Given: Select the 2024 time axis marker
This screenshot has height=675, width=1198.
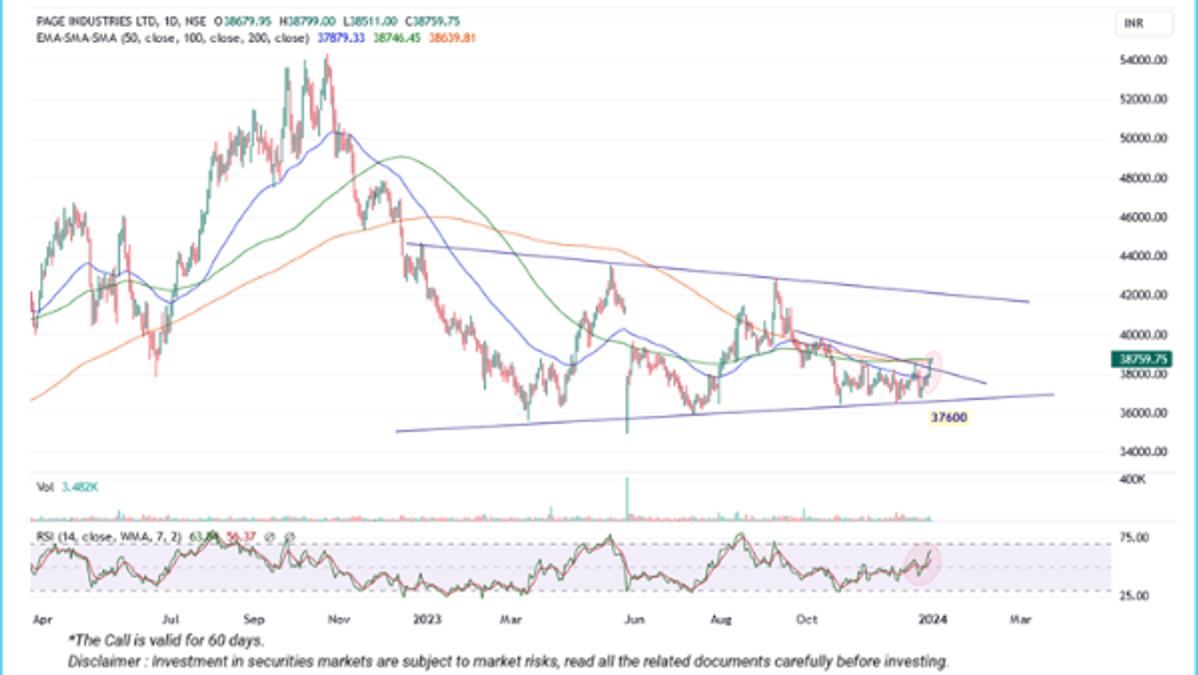Looking at the screenshot, I should [932, 619].
